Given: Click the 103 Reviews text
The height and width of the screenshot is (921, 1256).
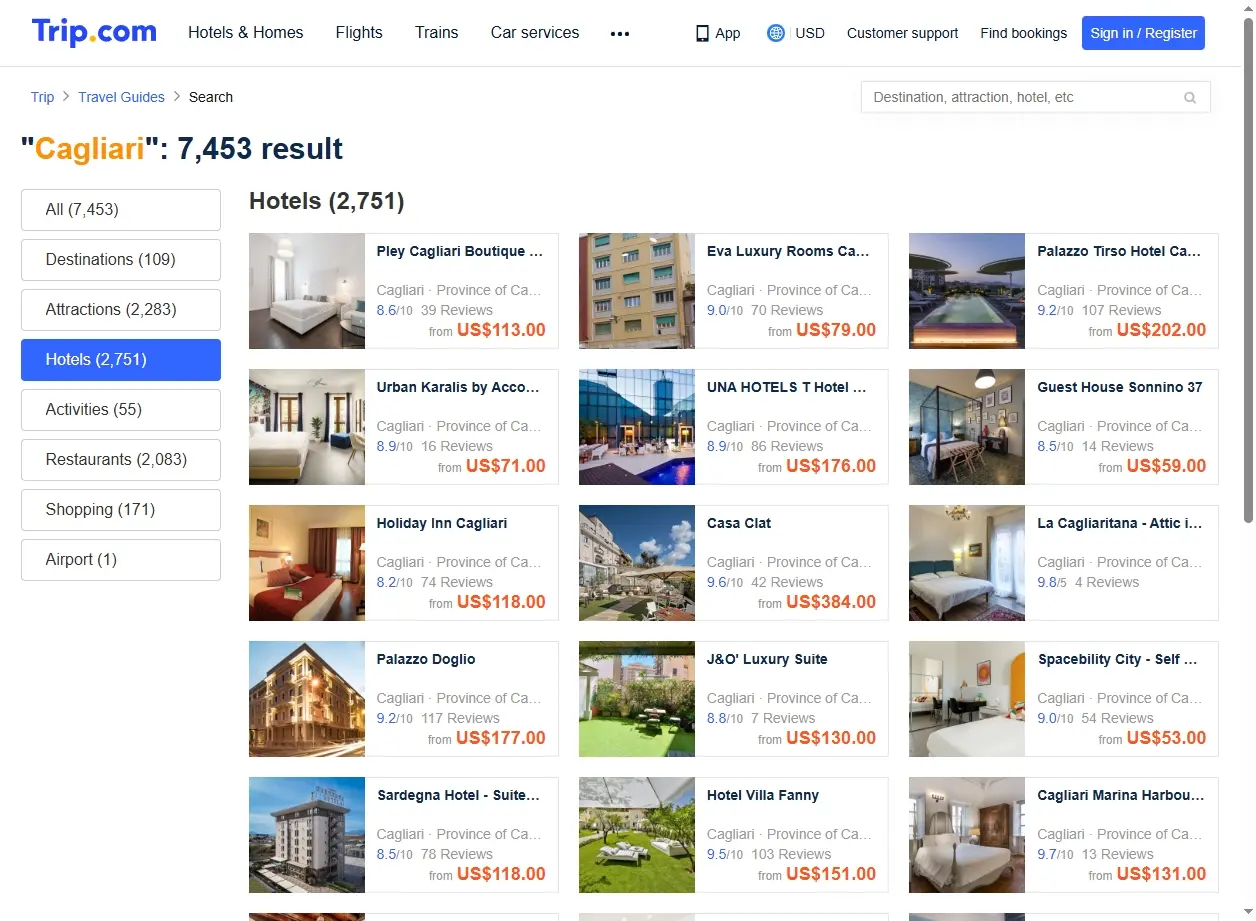Looking at the screenshot, I should click(791, 854).
